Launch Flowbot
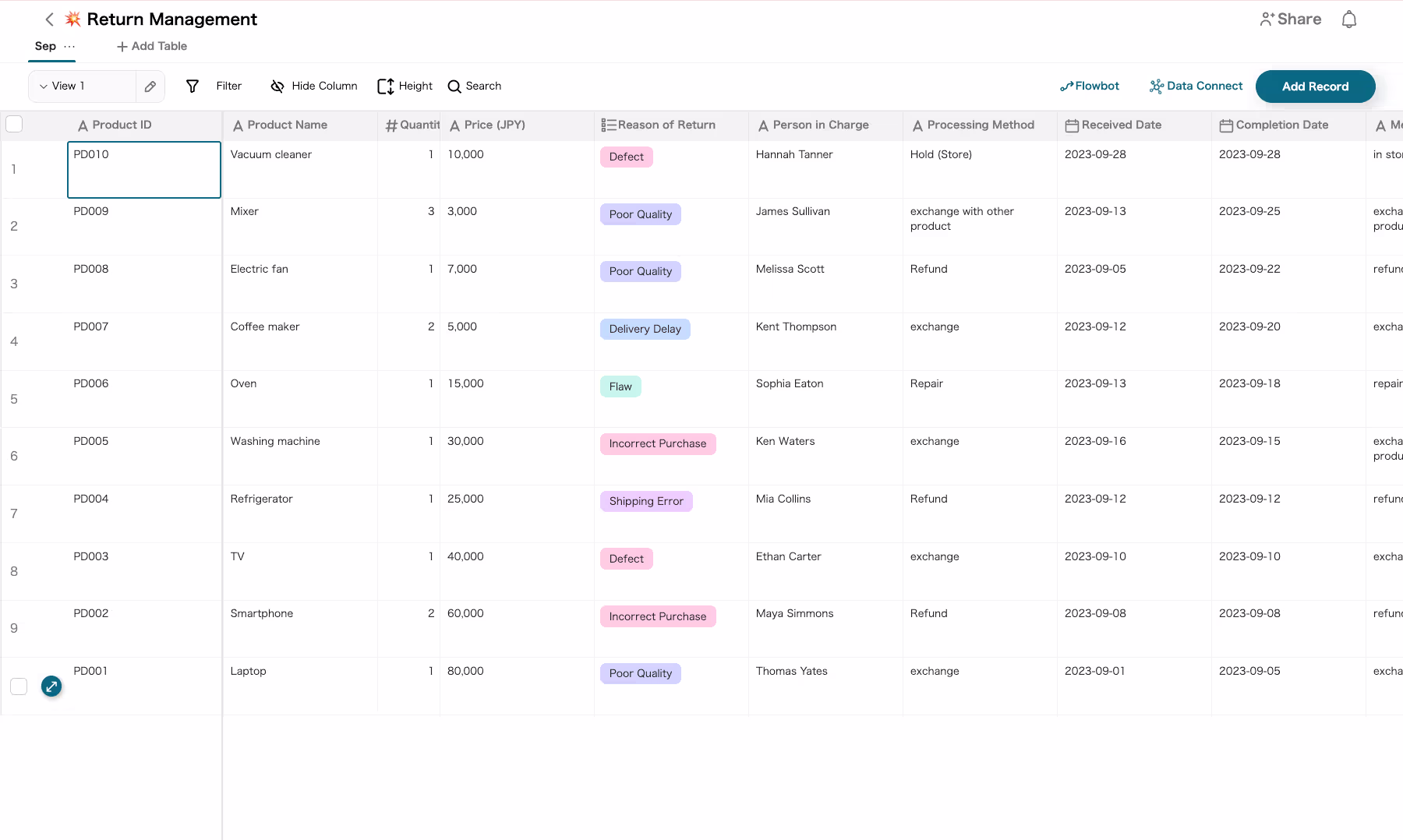 click(x=1090, y=86)
